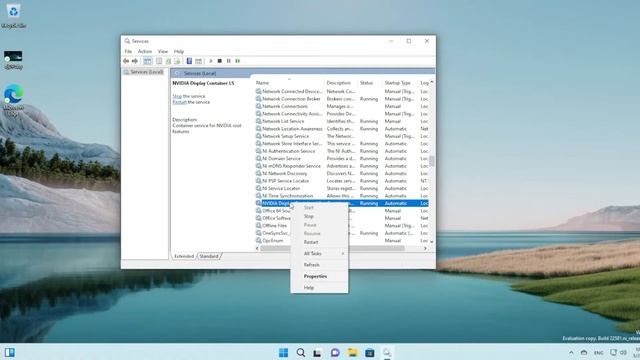Click the horizontal scrollbar right arrow
Screen dimensions: 640x360
425,248
